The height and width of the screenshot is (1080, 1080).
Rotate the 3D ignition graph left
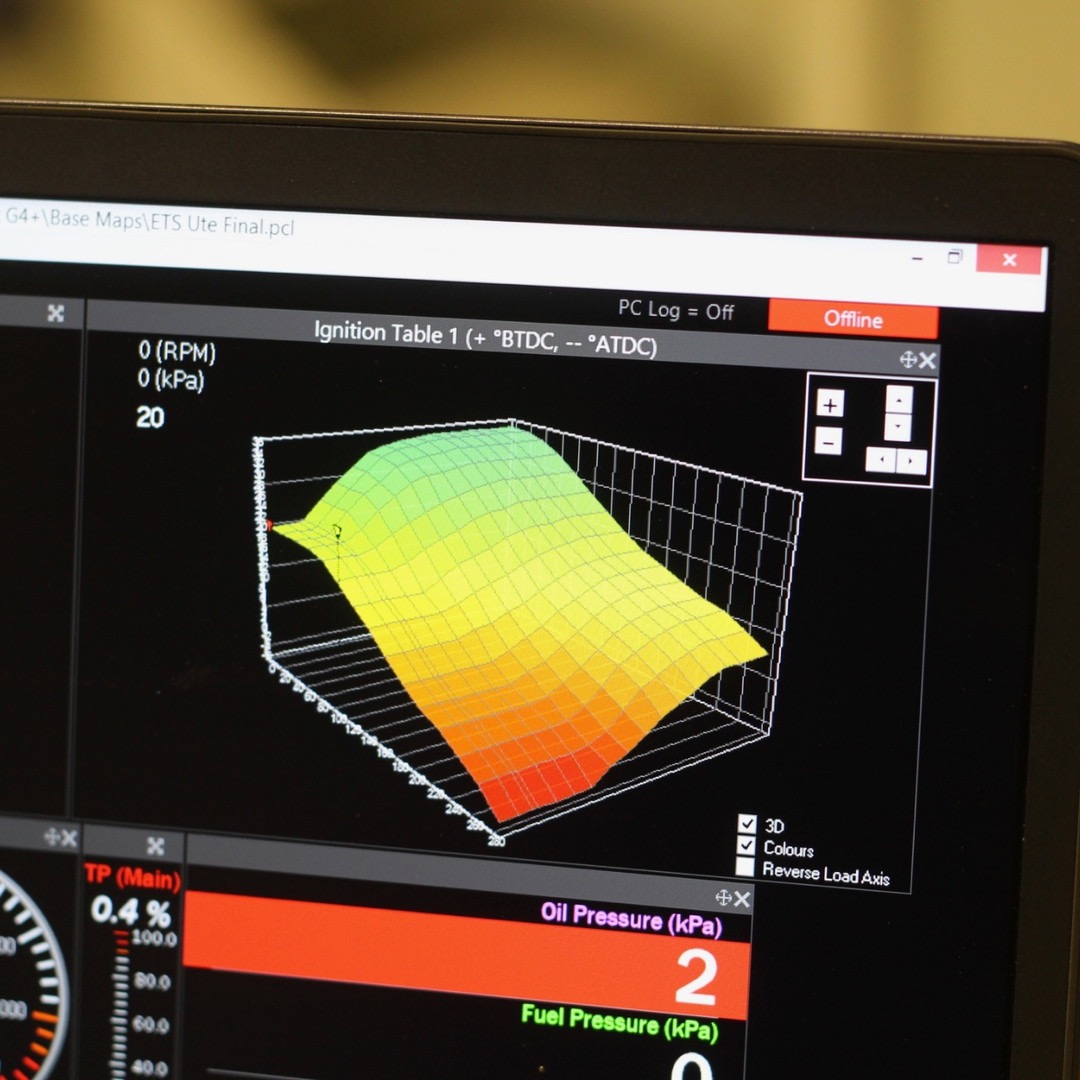click(x=881, y=459)
